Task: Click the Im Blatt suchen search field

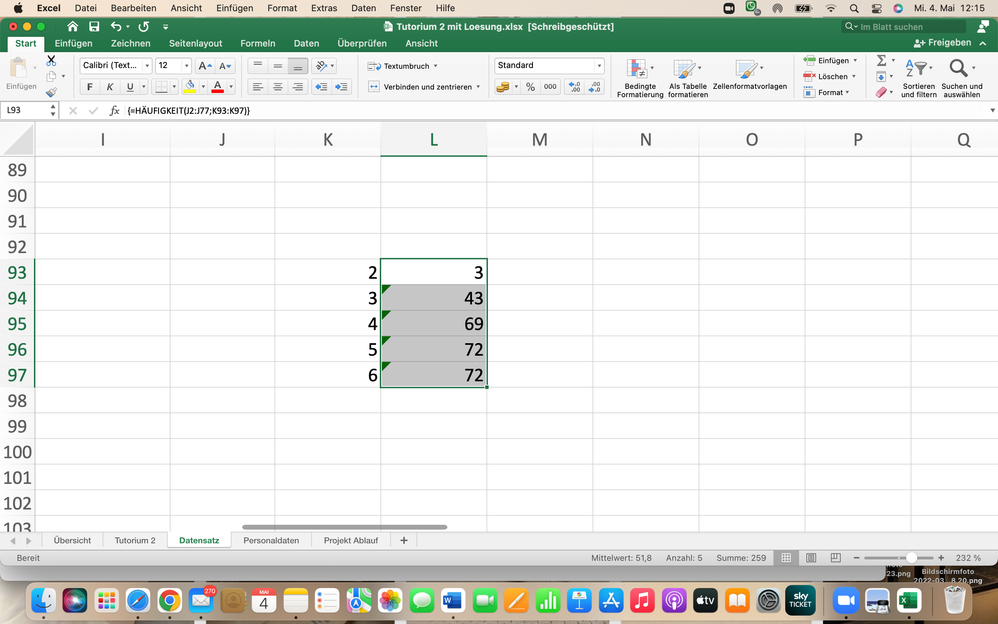Action: pos(904,26)
